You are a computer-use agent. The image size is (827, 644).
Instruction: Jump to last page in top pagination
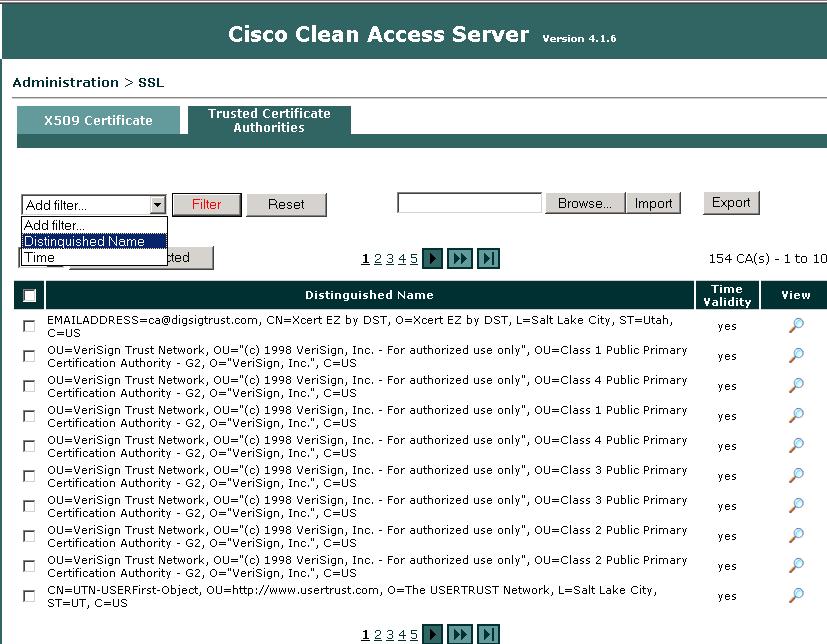488,258
